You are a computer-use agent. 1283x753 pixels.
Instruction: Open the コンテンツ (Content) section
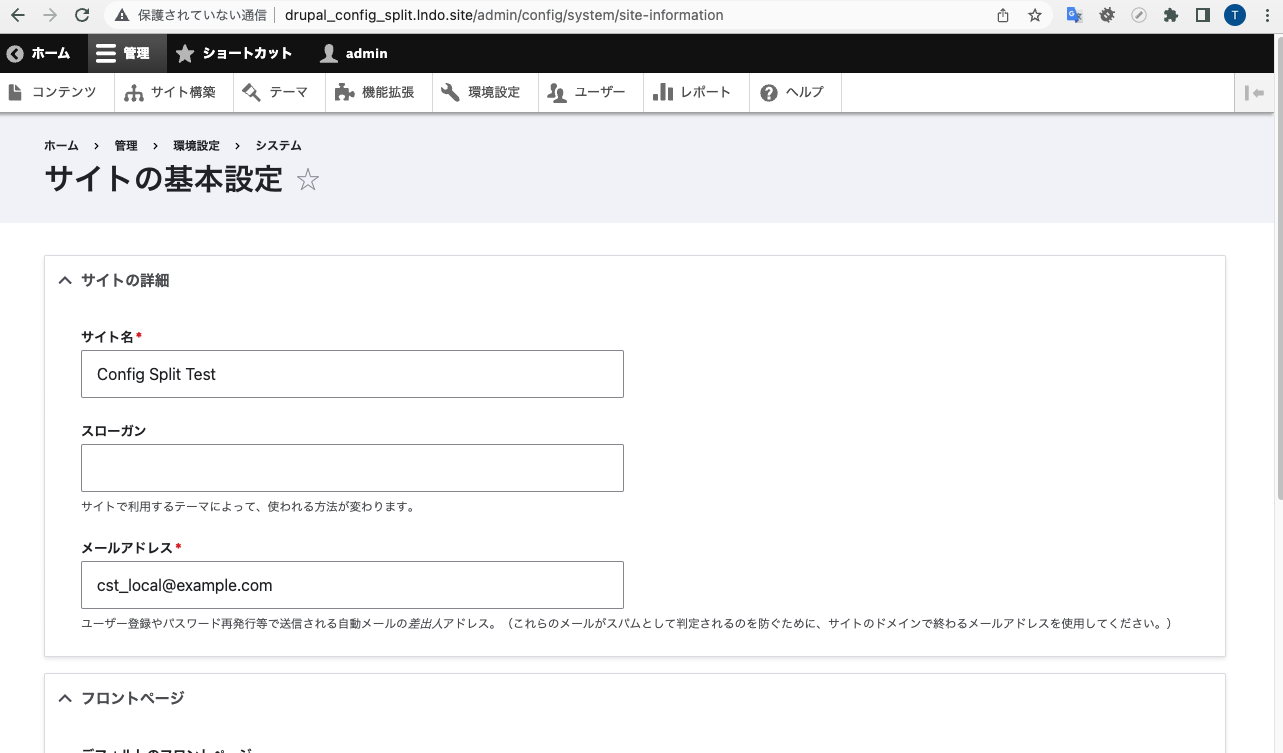pos(57,92)
